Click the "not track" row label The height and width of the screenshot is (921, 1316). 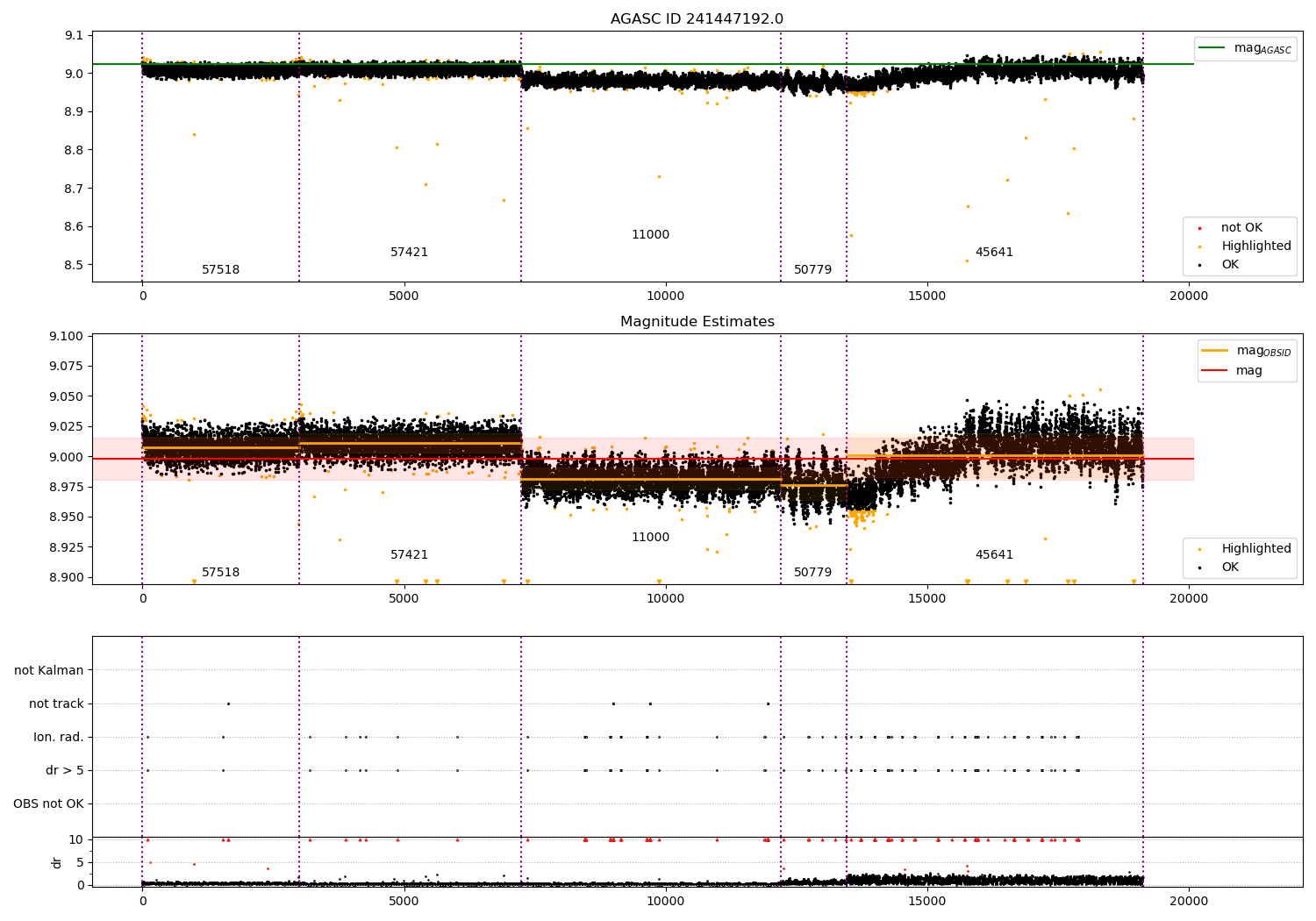coord(56,703)
